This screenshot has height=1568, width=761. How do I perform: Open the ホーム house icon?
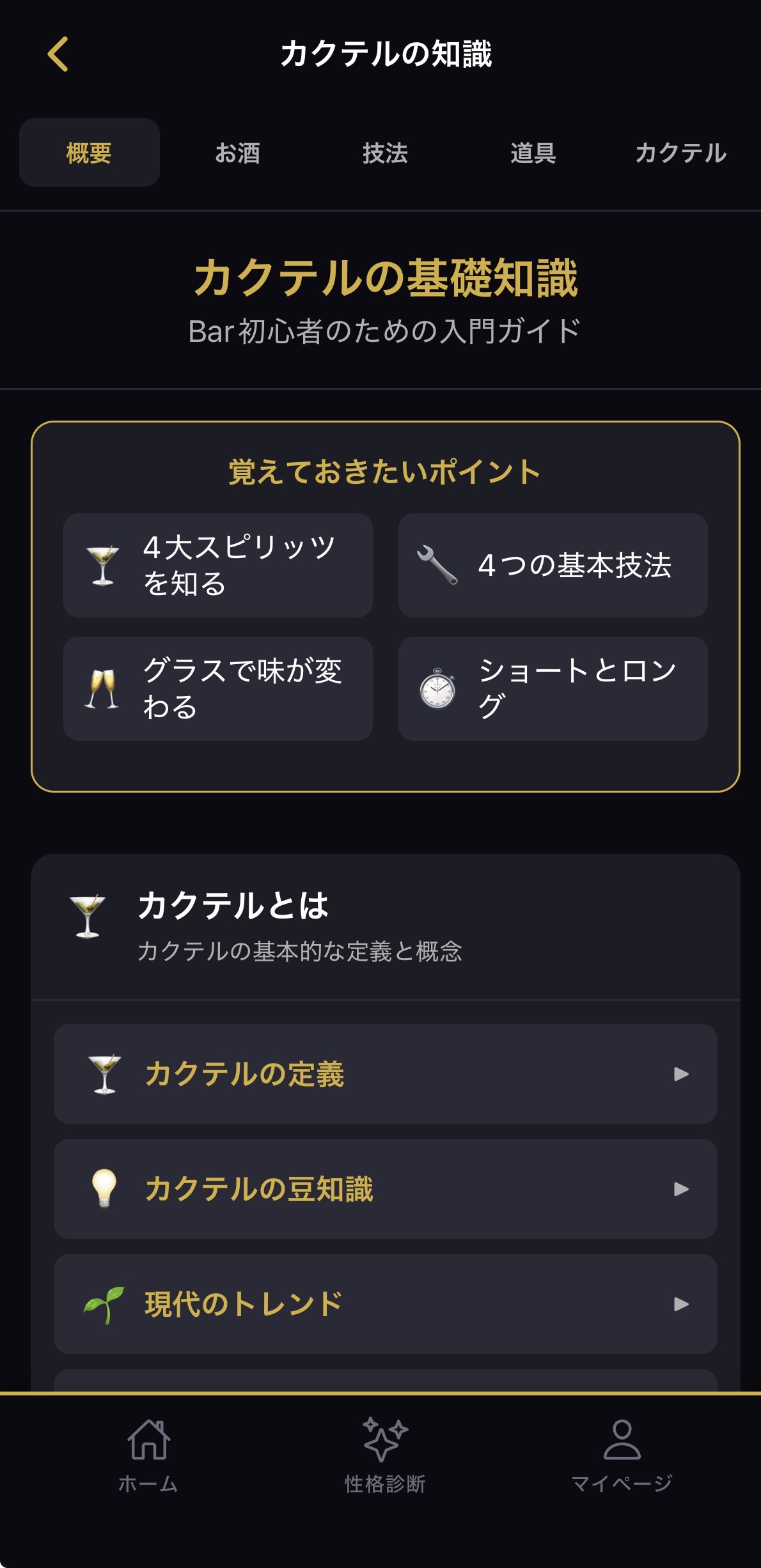coord(148,1440)
